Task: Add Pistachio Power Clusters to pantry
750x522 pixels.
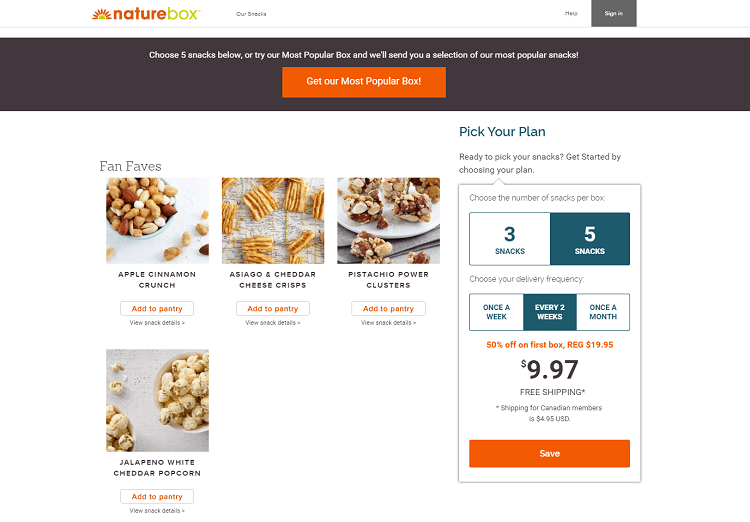Action: click(388, 309)
